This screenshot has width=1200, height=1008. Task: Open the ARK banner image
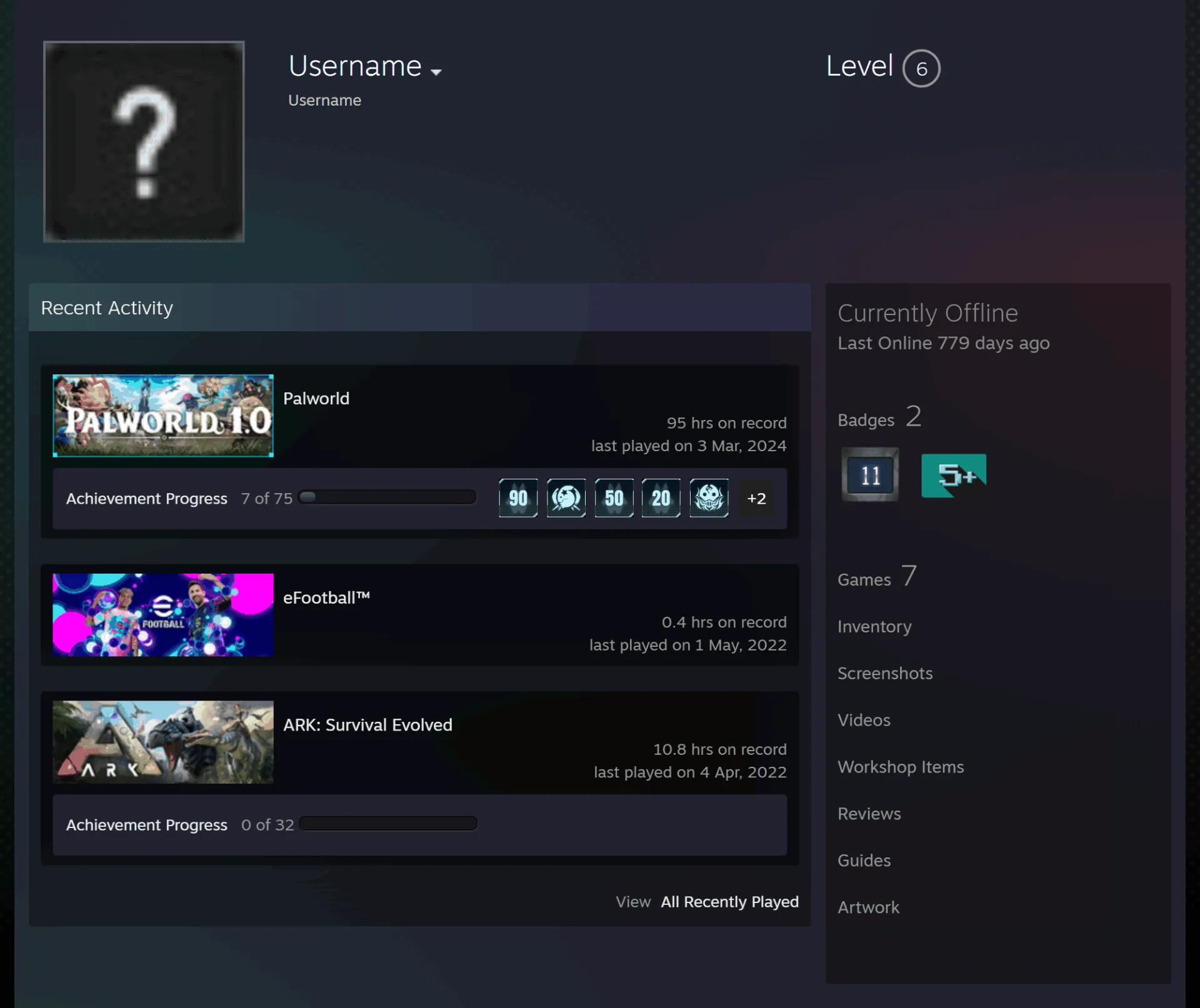click(163, 742)
